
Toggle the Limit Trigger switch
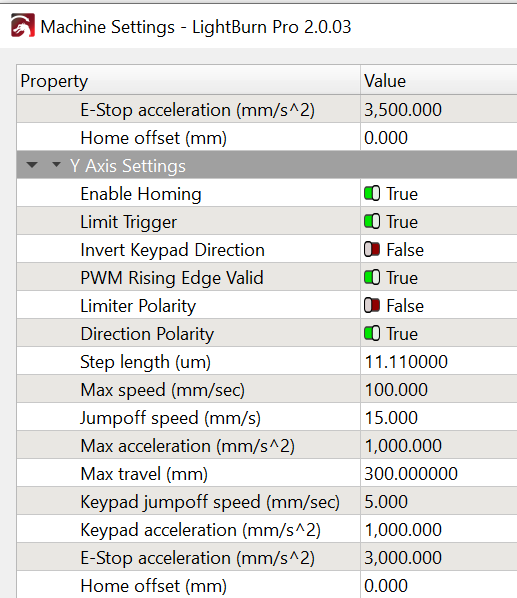pos(372,221)
